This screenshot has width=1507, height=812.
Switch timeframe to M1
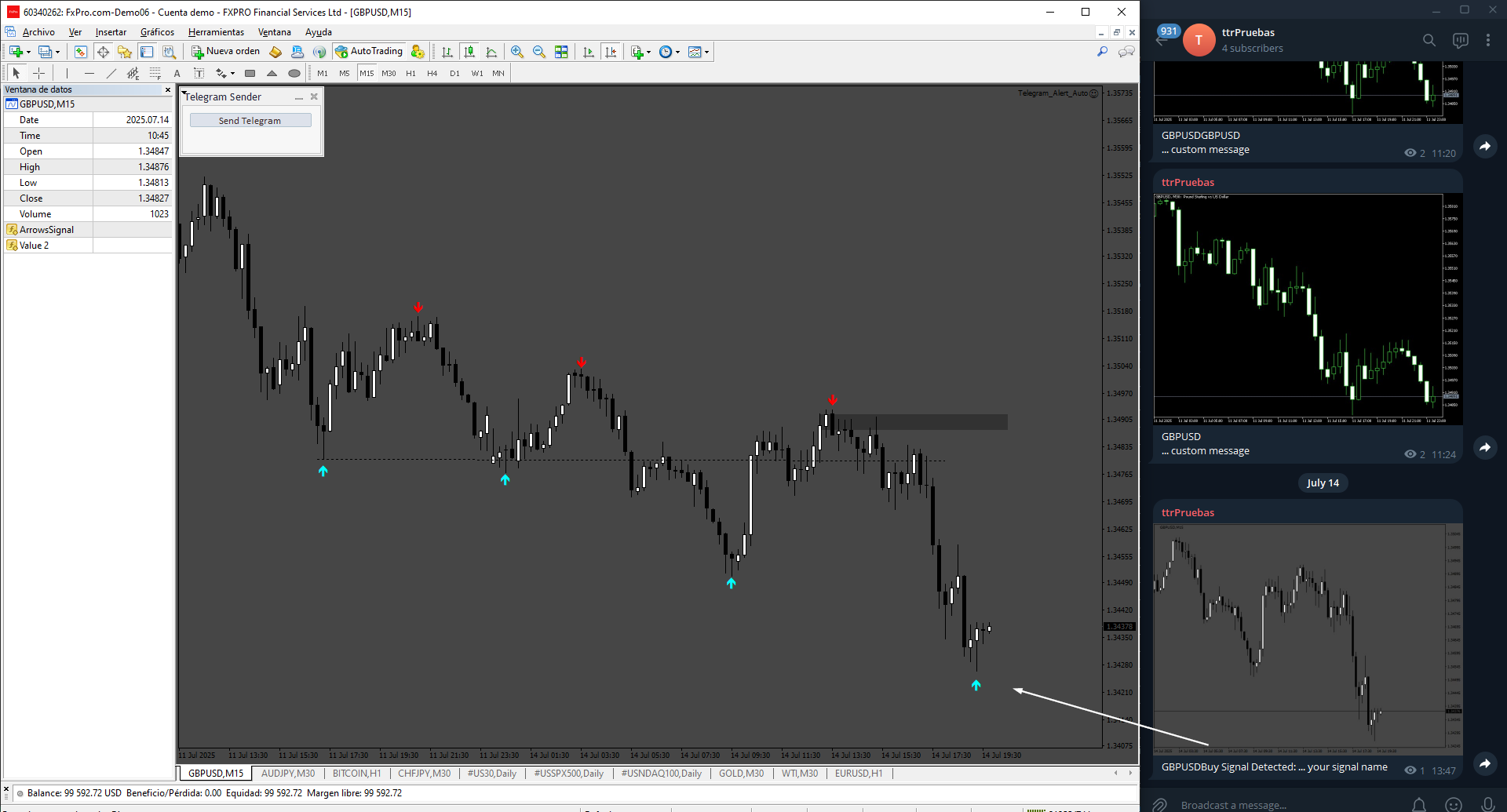coord(323,73)
